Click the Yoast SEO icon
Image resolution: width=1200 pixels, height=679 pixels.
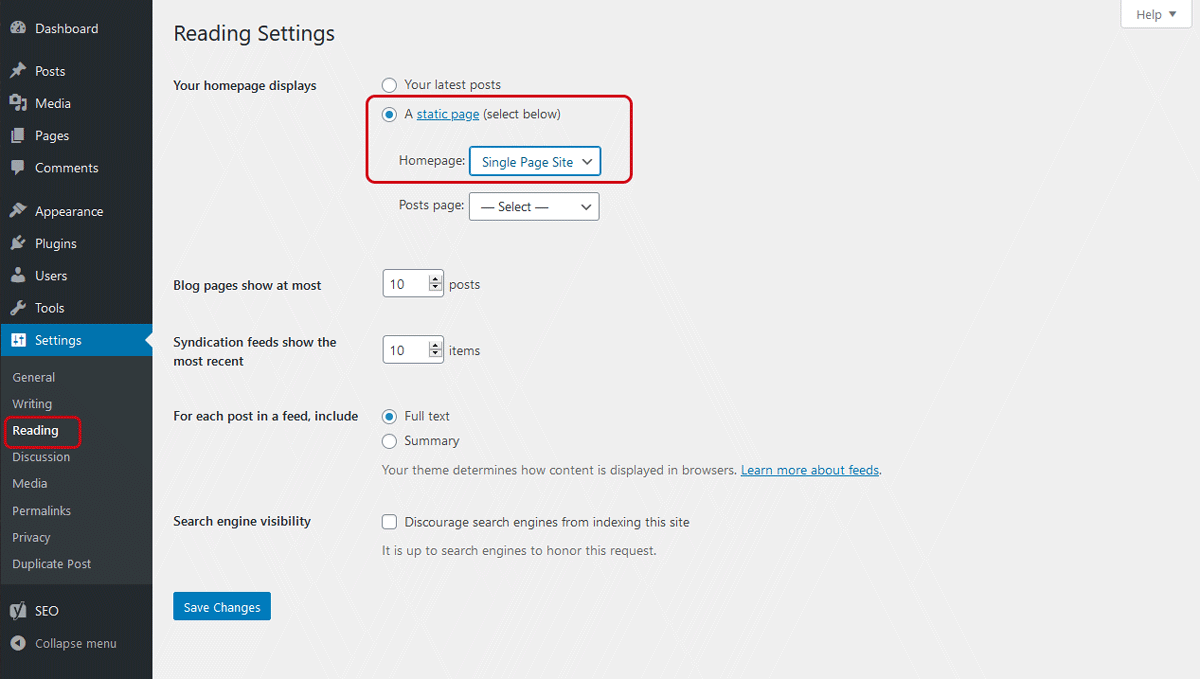click(x=18, y=610)
